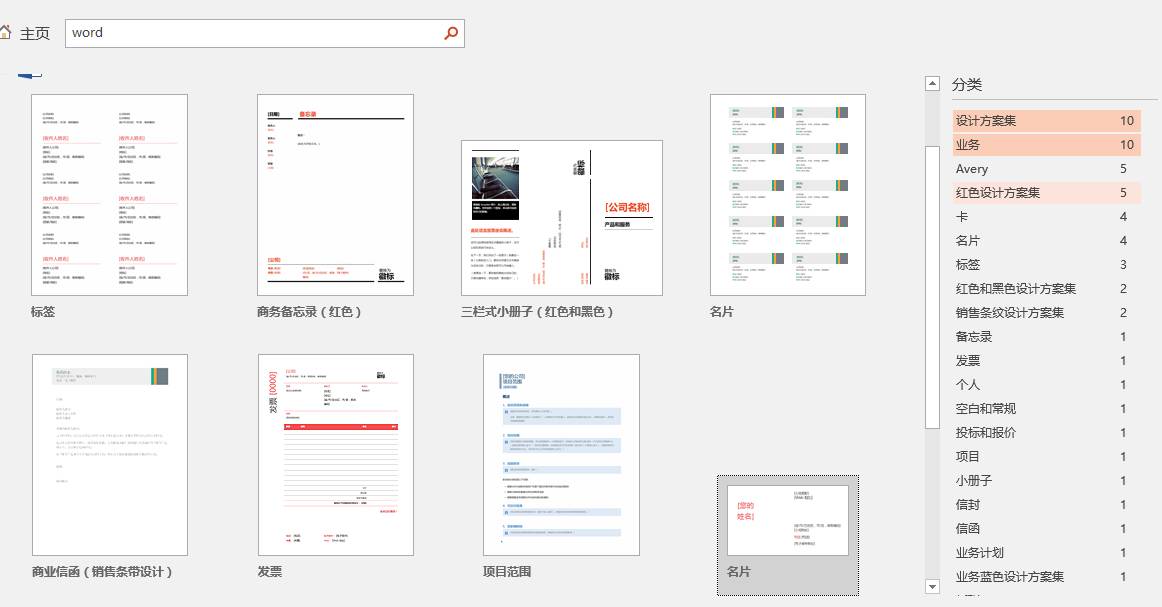
Task: Open the 发票 template
Action: [336, 454]
